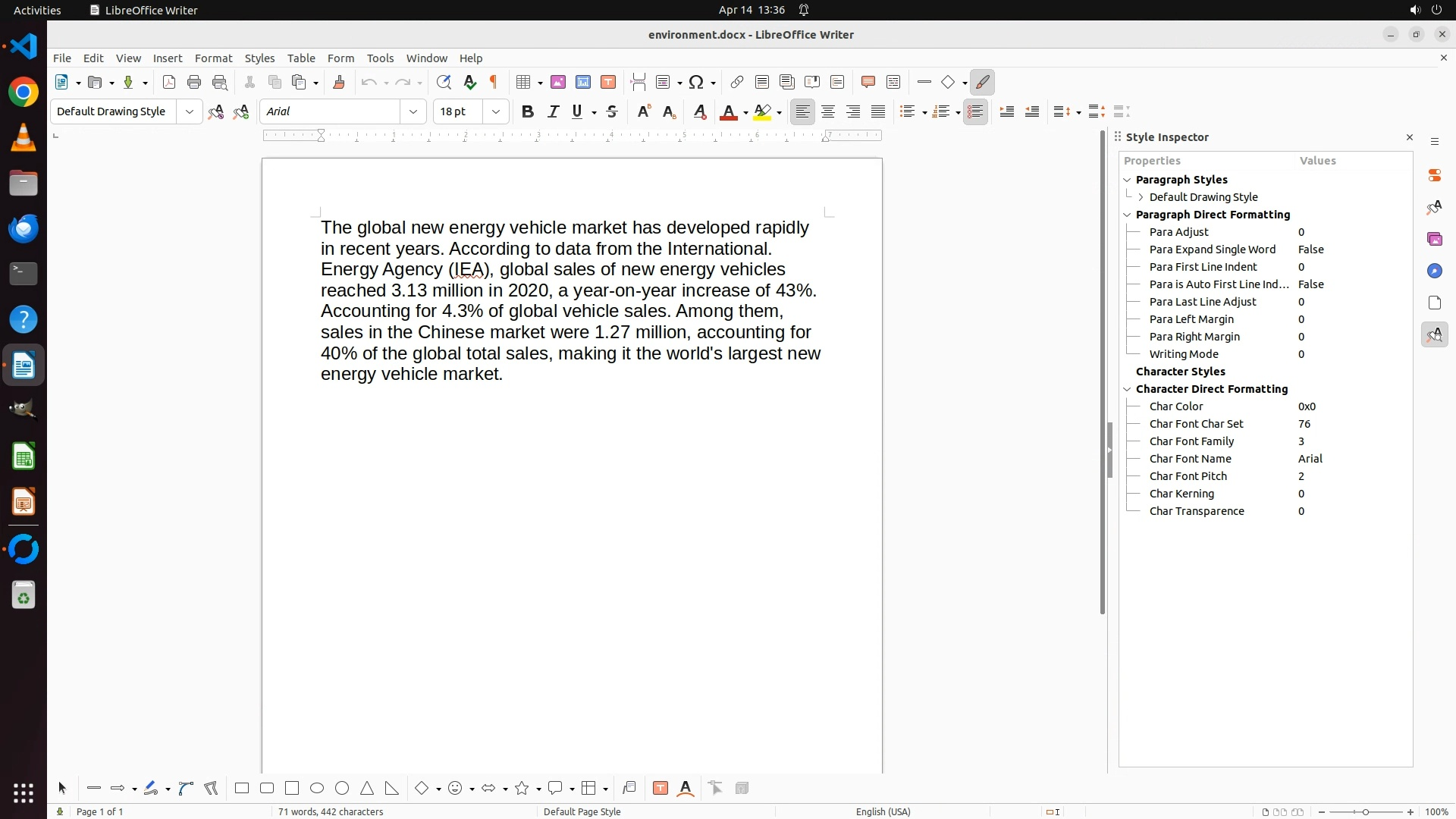
Task: Open the paragraph style dropdown arrow
Action: [x=190, y=112]
